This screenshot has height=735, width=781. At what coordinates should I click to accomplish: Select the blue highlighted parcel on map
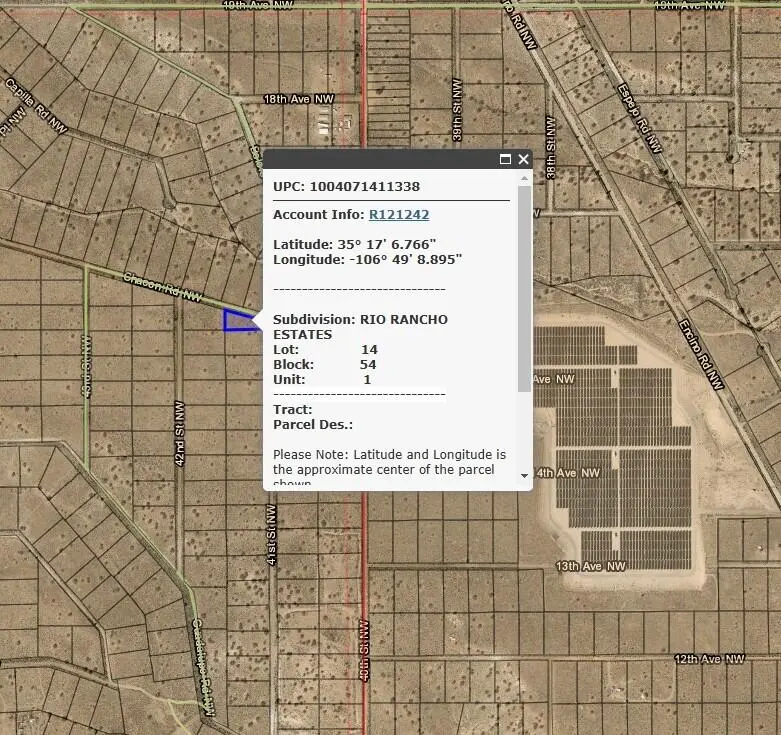coord(236,321)
